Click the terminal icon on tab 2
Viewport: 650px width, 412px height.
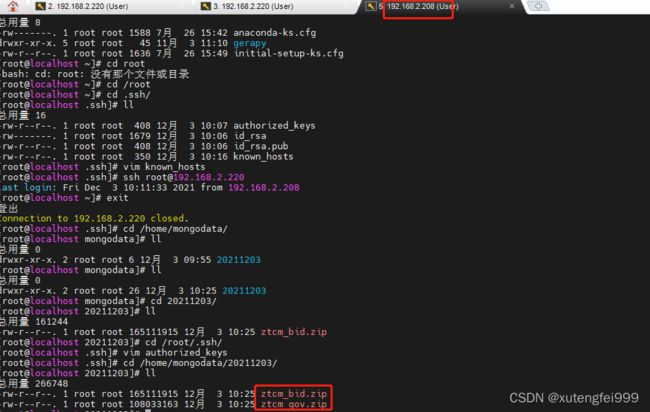pos(40,6)
